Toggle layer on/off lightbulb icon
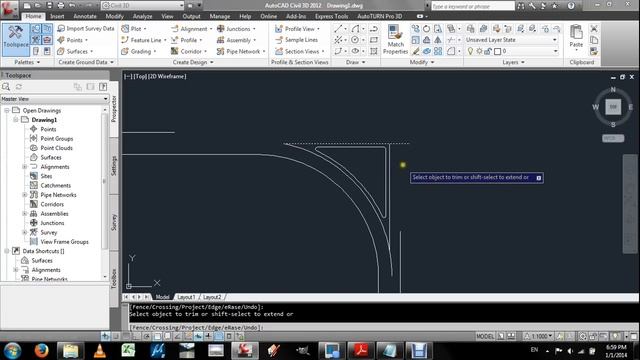Viewport: 640px width, 360px height. tap(470, 51)
